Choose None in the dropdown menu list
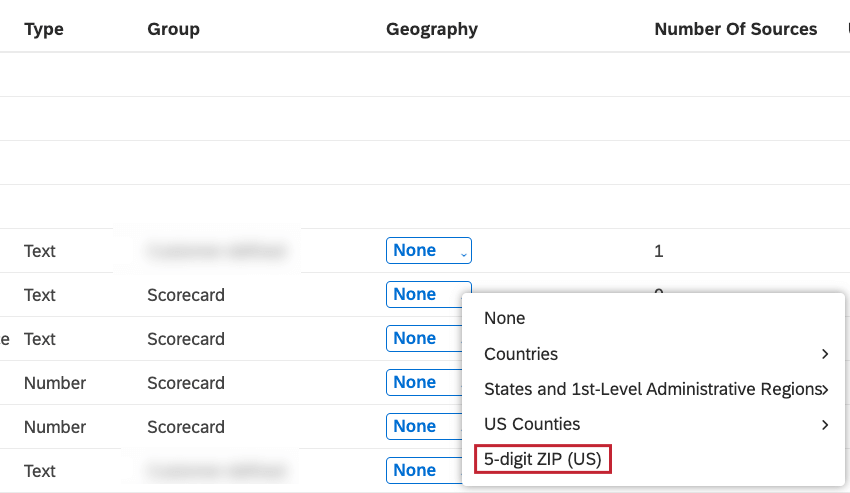Viewport: 850px width, 493px height. 505,318
